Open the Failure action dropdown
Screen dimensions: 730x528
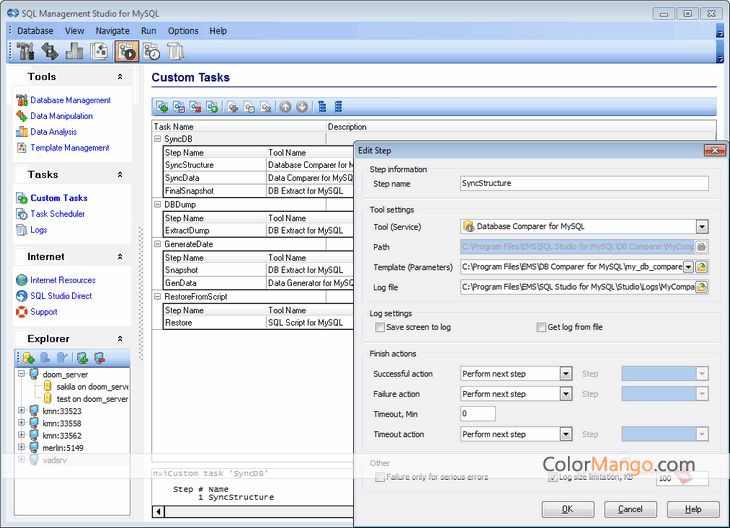point(566,394)
